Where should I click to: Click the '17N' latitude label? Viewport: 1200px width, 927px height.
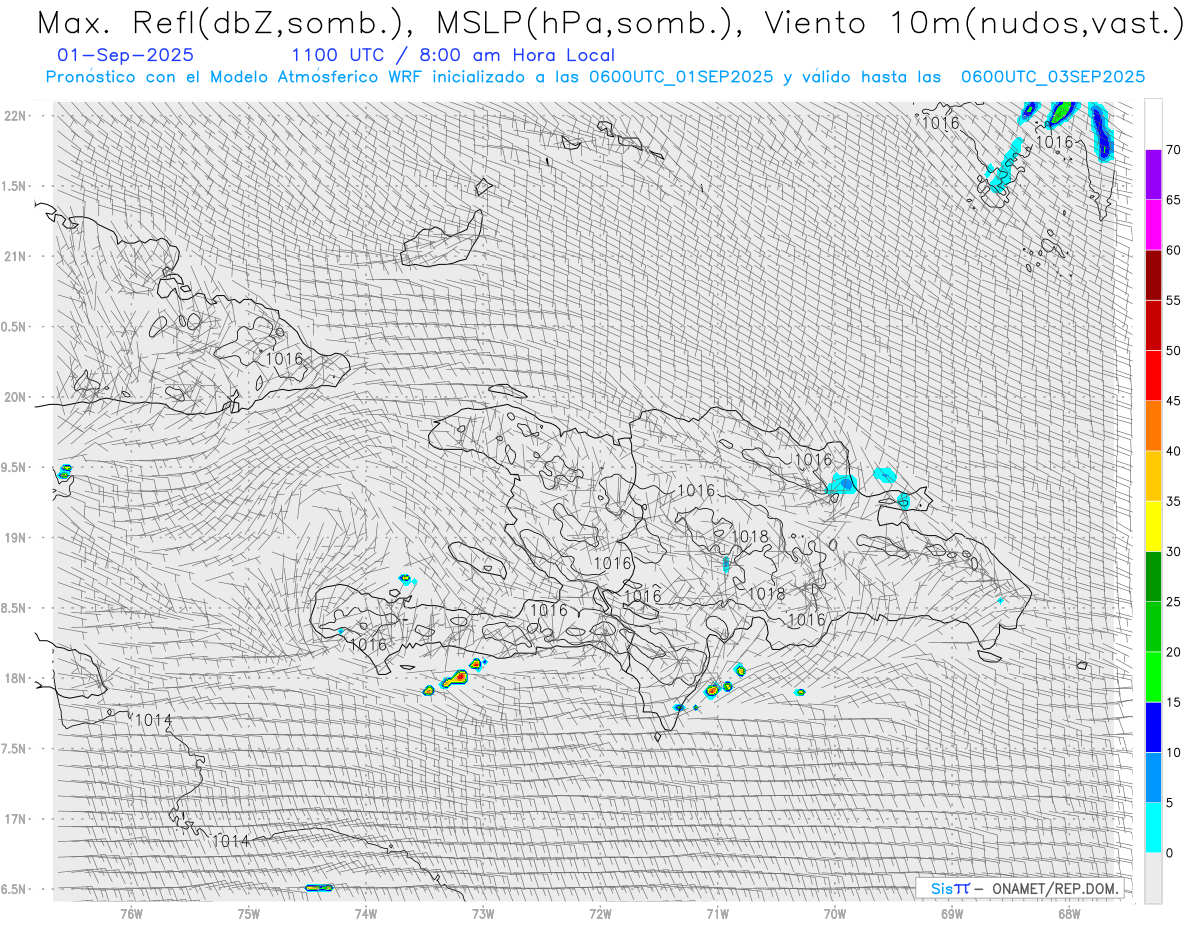[x=17, y=819]
